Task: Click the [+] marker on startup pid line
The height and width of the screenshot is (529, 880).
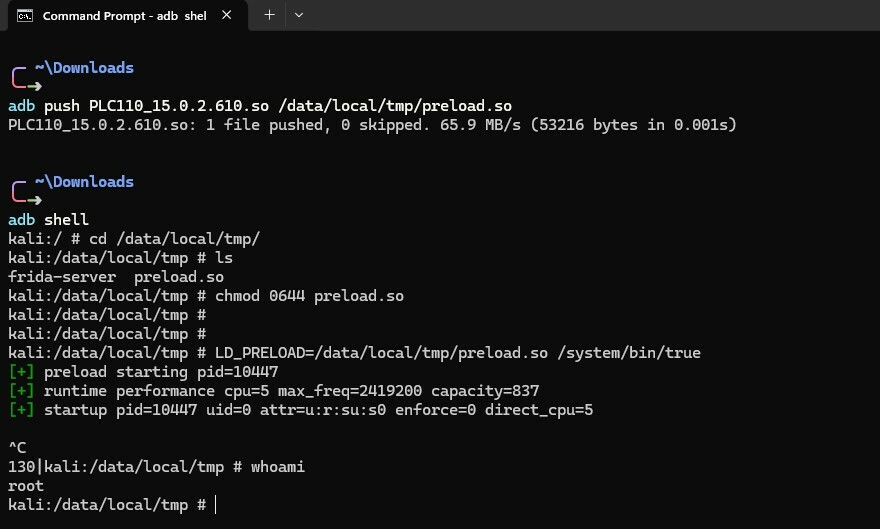Action: click(x=21, y=410)
